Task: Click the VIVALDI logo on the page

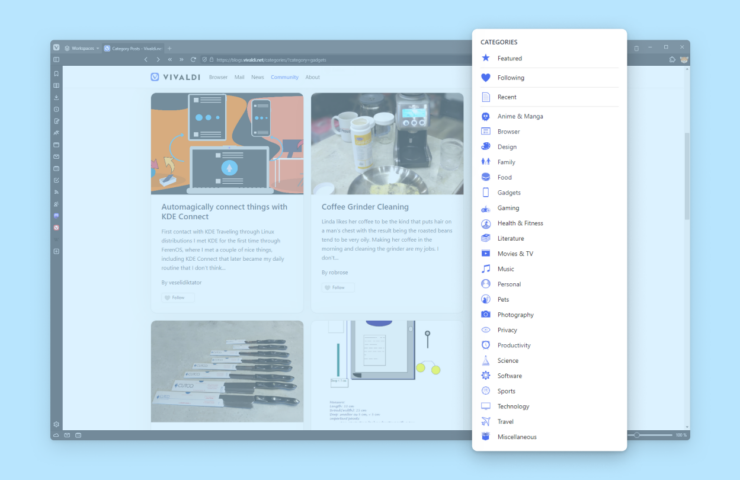Action: 176,77
